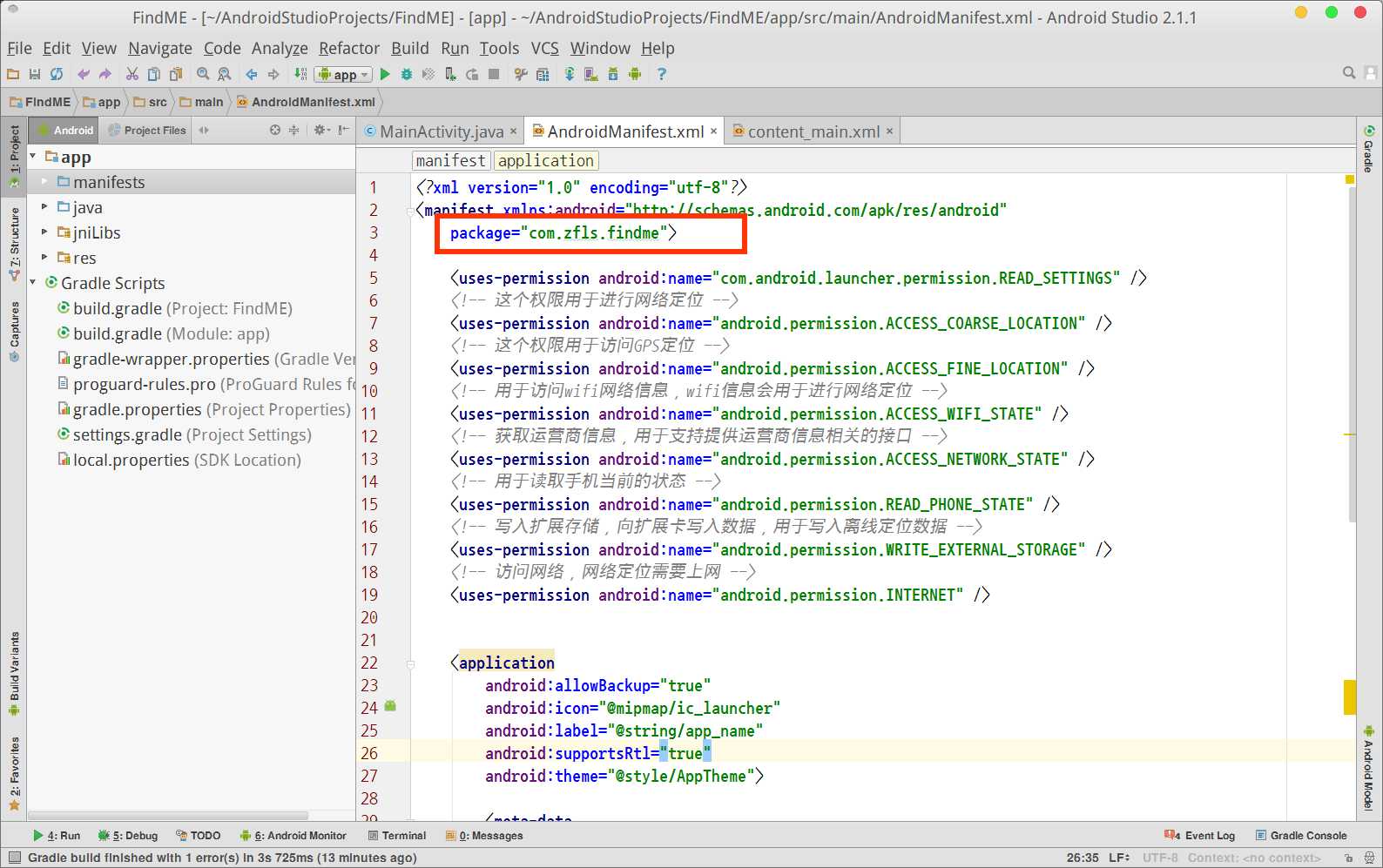This screenshot has height=868, width=1383.
Task: Click the Attach debugger to process icon
Action: (450, 74)
